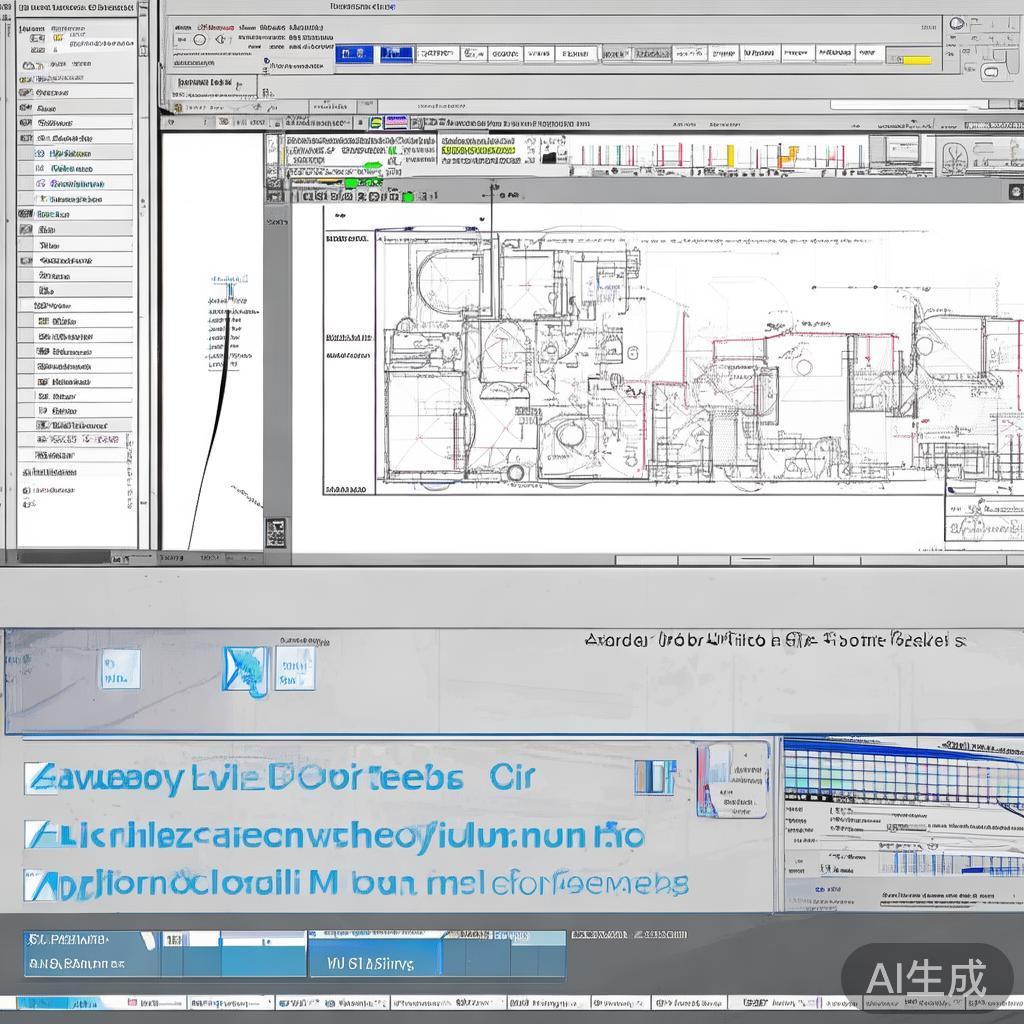Click the number "6" label on the floor plan
The image size is (1024, 1024).
[x=632, y=353]
